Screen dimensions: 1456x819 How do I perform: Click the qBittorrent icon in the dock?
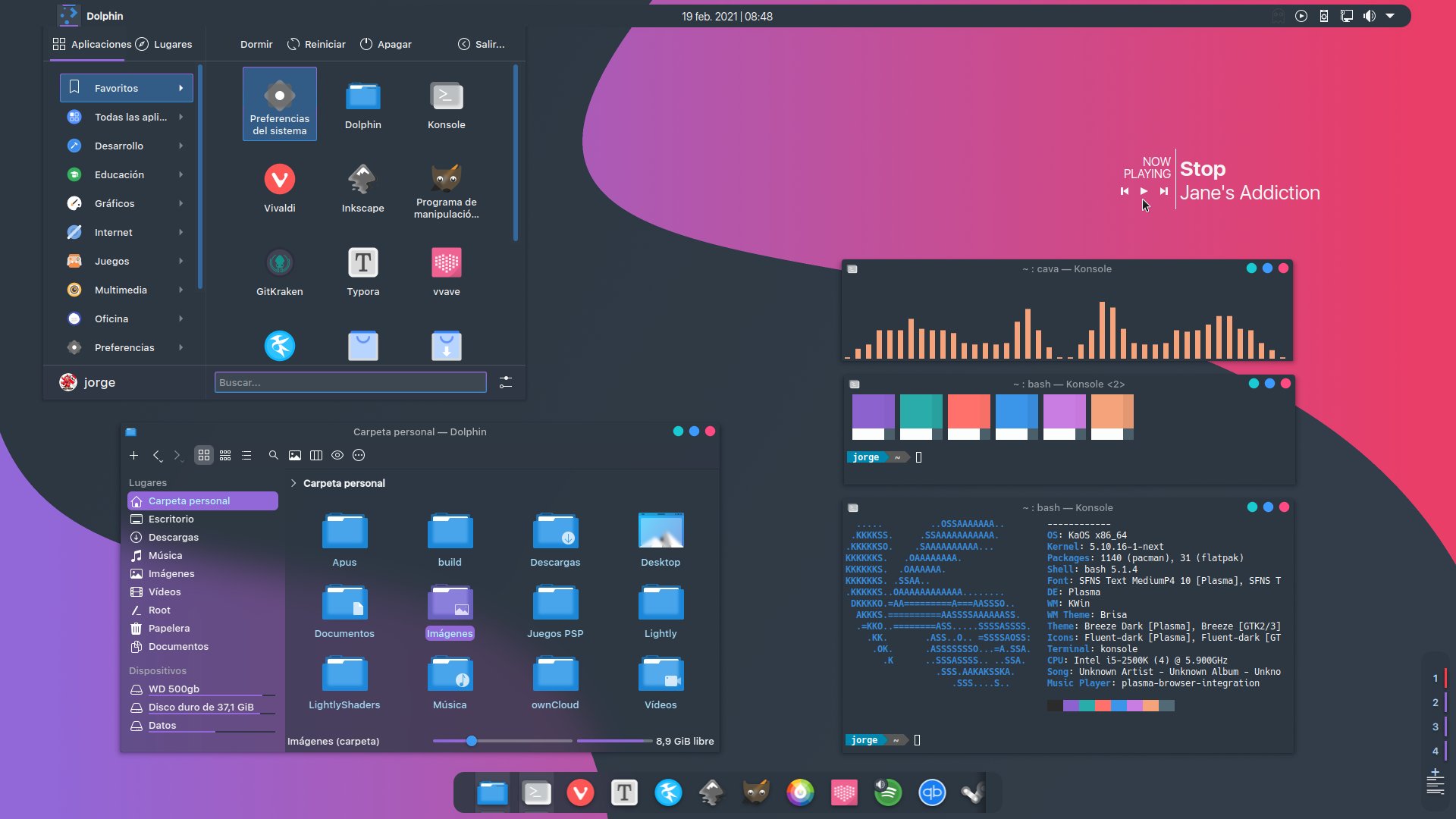(x=932, y=792)
